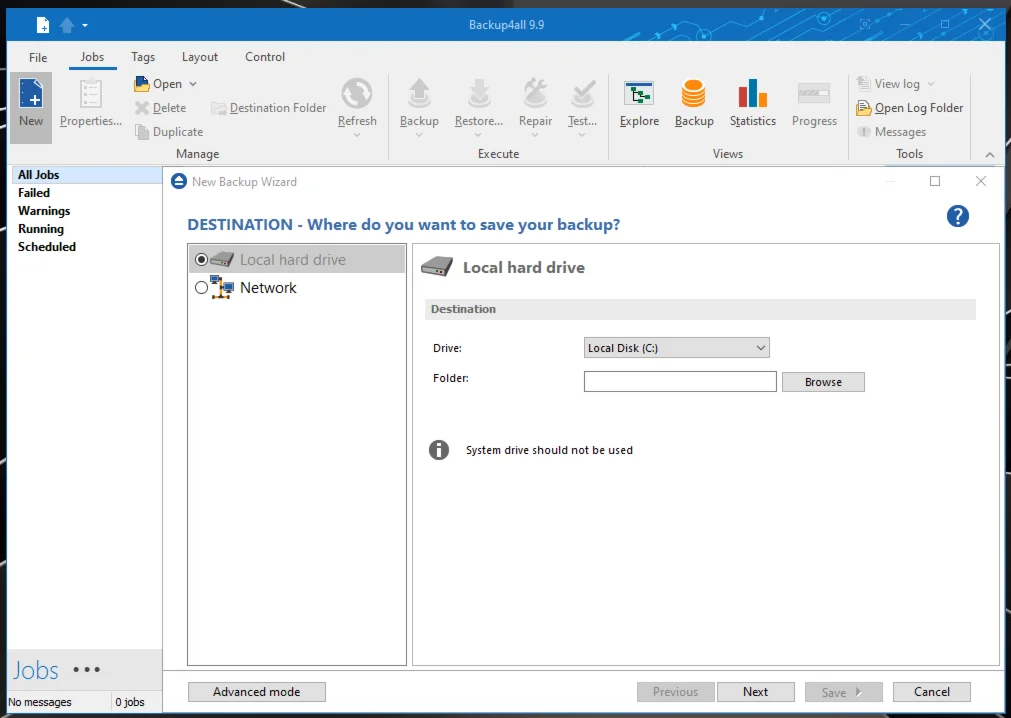Expand the Drive dropdown showing Local Disk (C:)
The width and height of the screenshot is (1011, 718).
click(x=676, y=348)
